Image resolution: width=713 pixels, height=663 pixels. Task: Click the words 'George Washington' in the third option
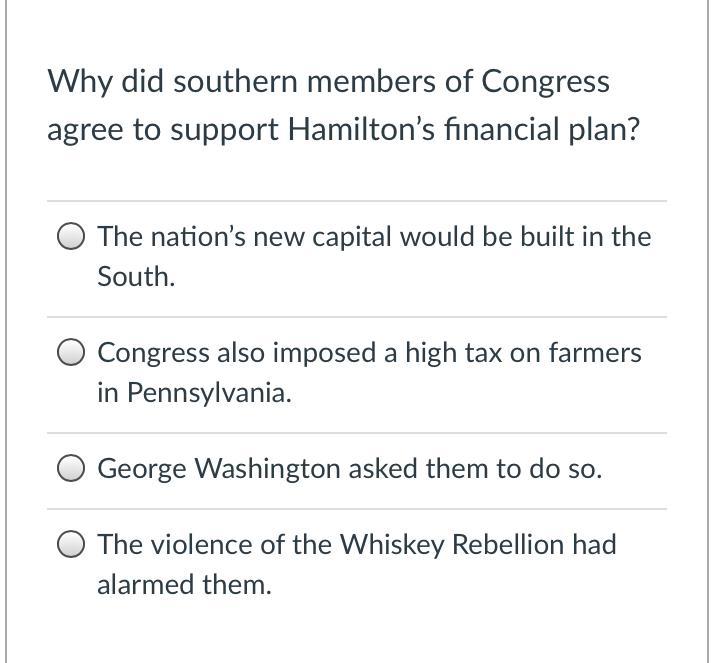pyautogui.click(x=219, y=469)
